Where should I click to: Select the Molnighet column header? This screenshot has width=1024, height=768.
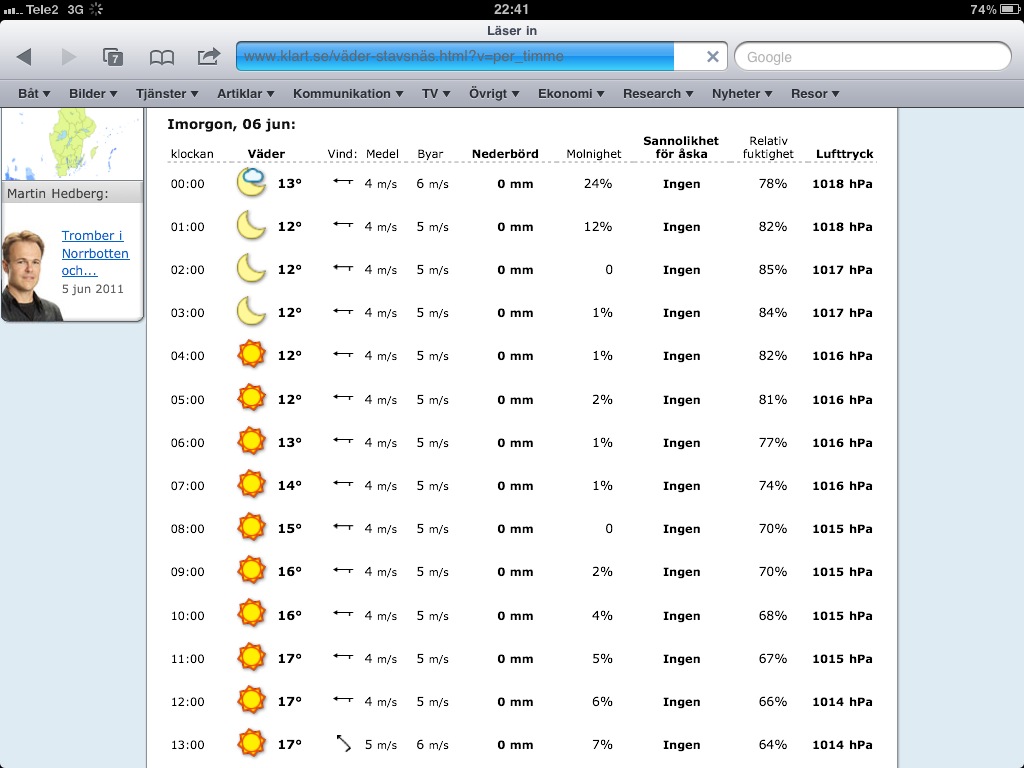tap(594, 154)
